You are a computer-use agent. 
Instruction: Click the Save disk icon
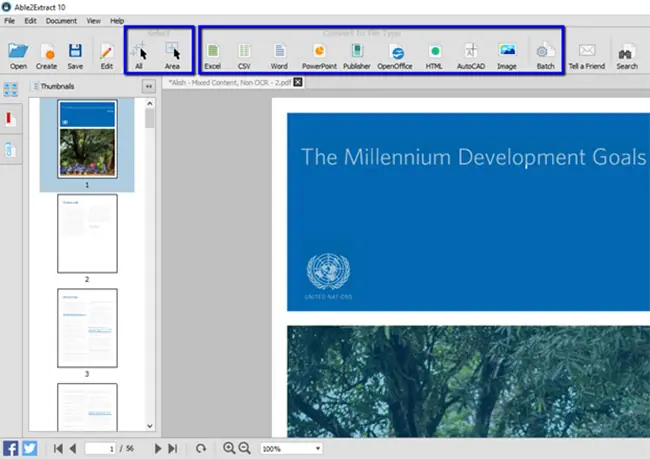pos(75,56)
